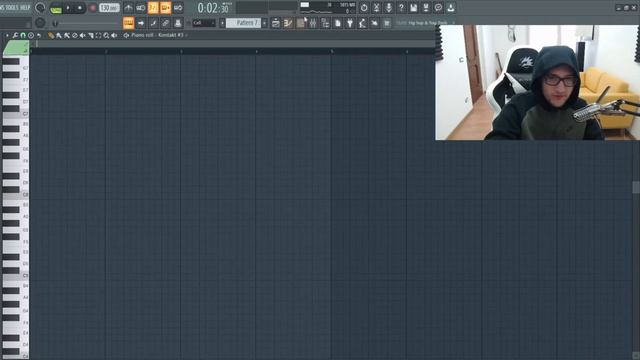Click the piano roll vertical scrollbar handle
Viewport: 640px width, 360px height.
pyautogui.click(x=636, y=187)
